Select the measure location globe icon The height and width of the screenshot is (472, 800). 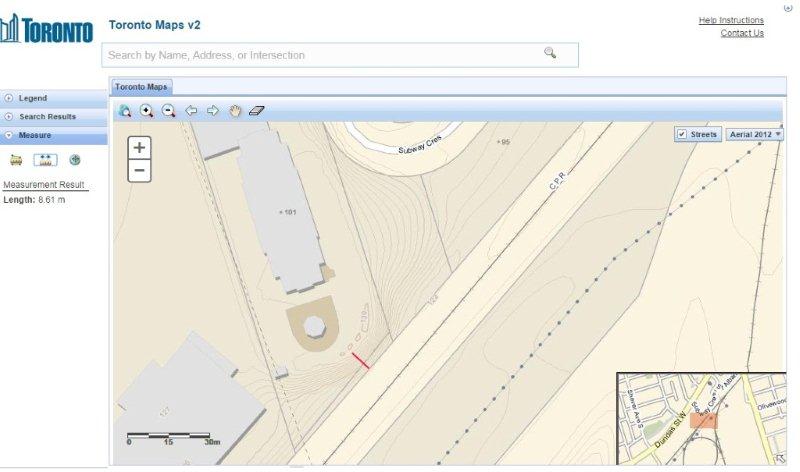(75, 160)
